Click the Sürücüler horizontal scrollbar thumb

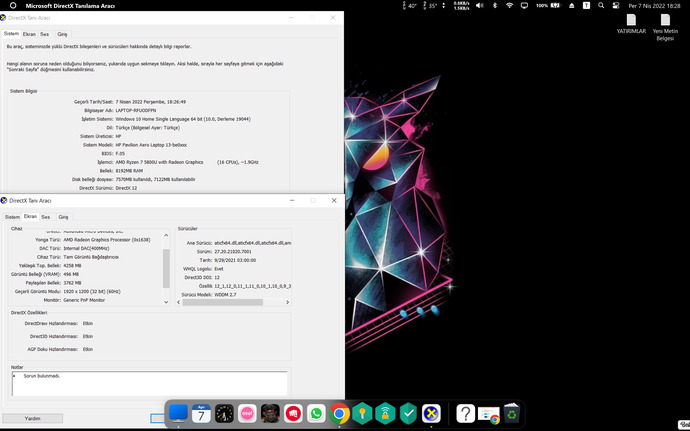222,302
